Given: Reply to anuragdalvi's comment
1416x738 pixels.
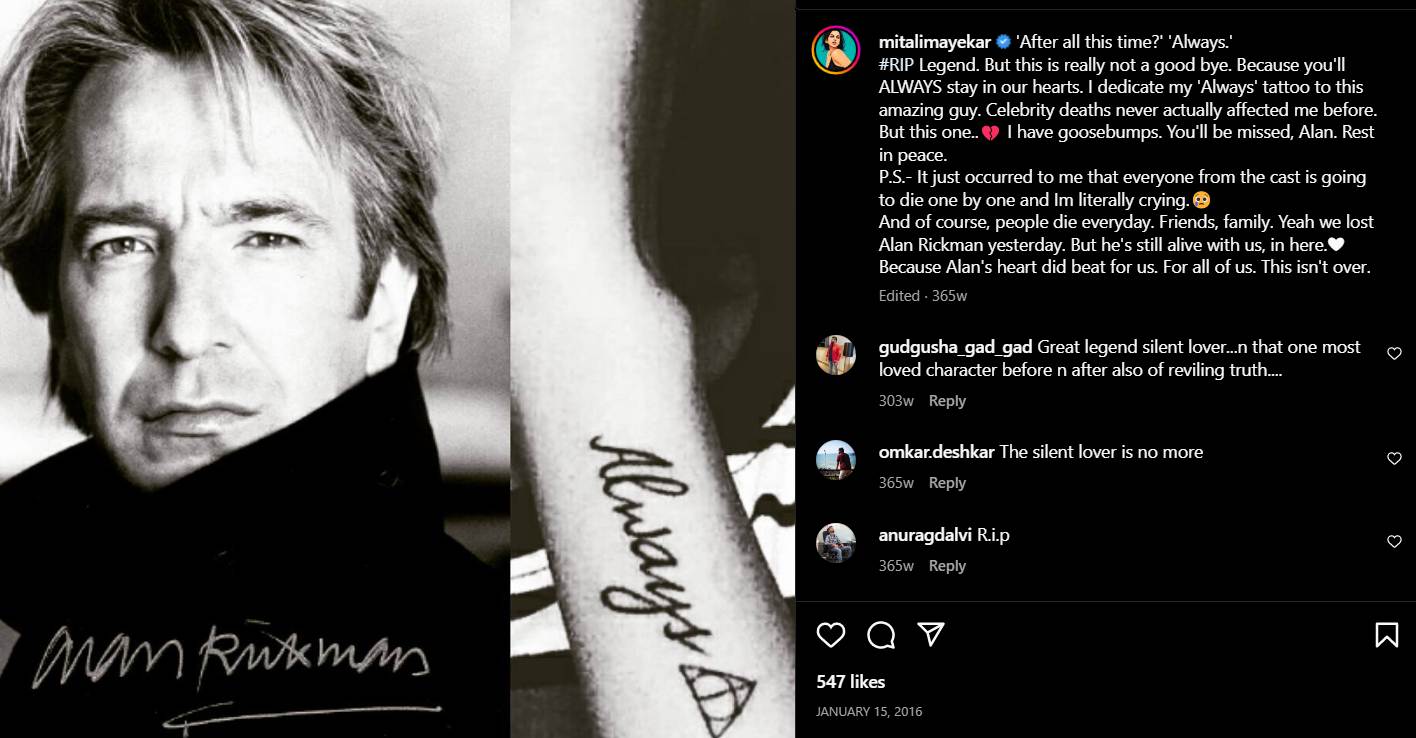Looking at the screenshot, I should [947, 566].
